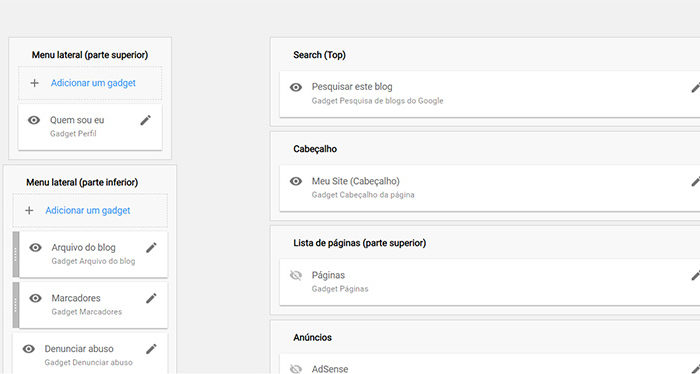
Task: Click the Marcadores gadget drag handle
Action: (16, 305)
